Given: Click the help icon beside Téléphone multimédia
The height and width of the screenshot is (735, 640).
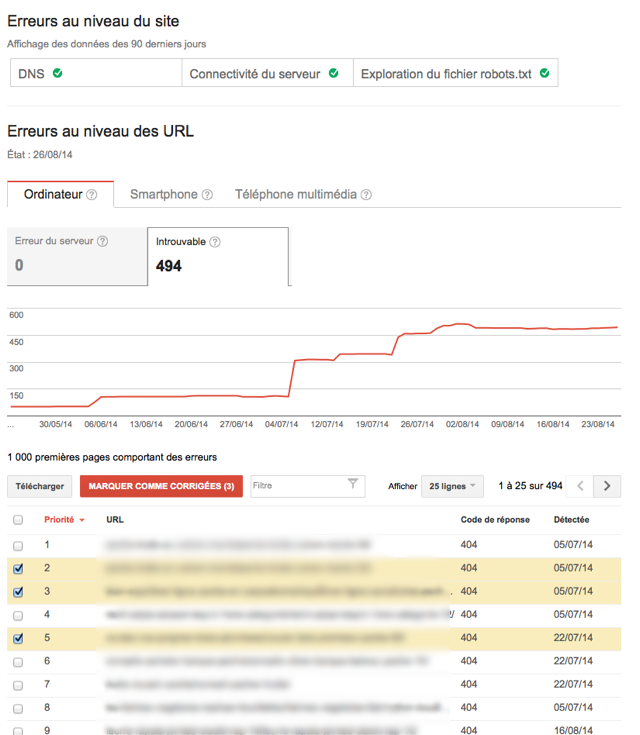Looking at the screenshot, I should [x=366, y=195].
